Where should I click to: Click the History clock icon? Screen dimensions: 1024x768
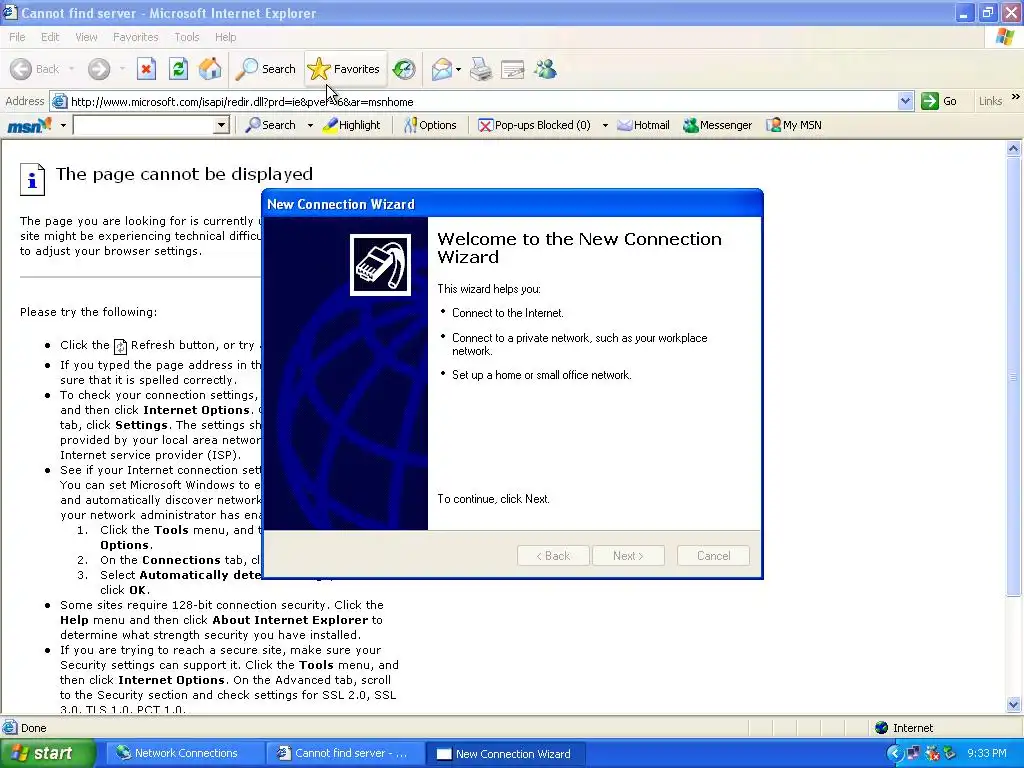pyautogui.click(x=404, y=69)
